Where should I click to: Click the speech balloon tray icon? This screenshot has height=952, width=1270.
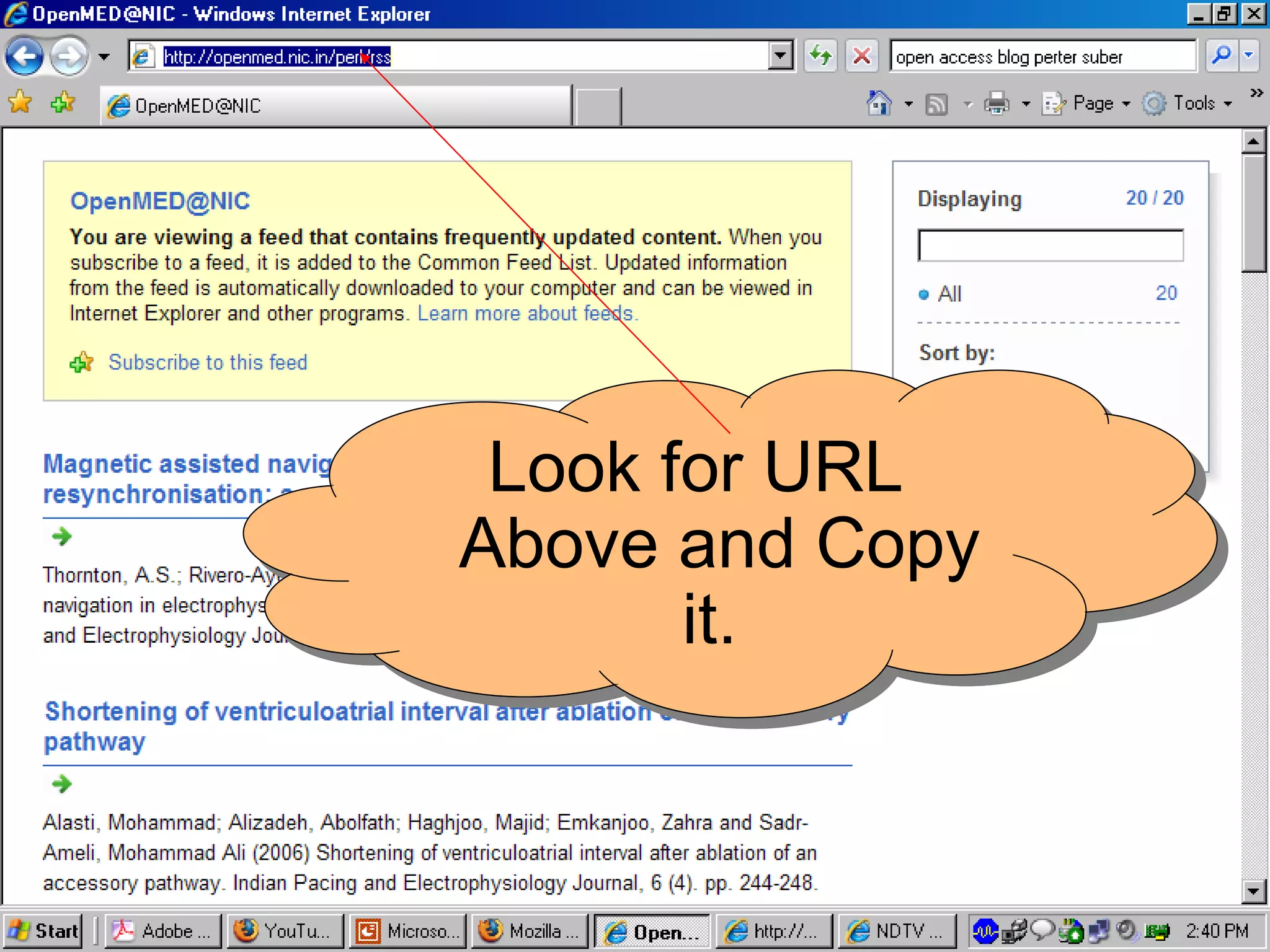[1042, 930]
